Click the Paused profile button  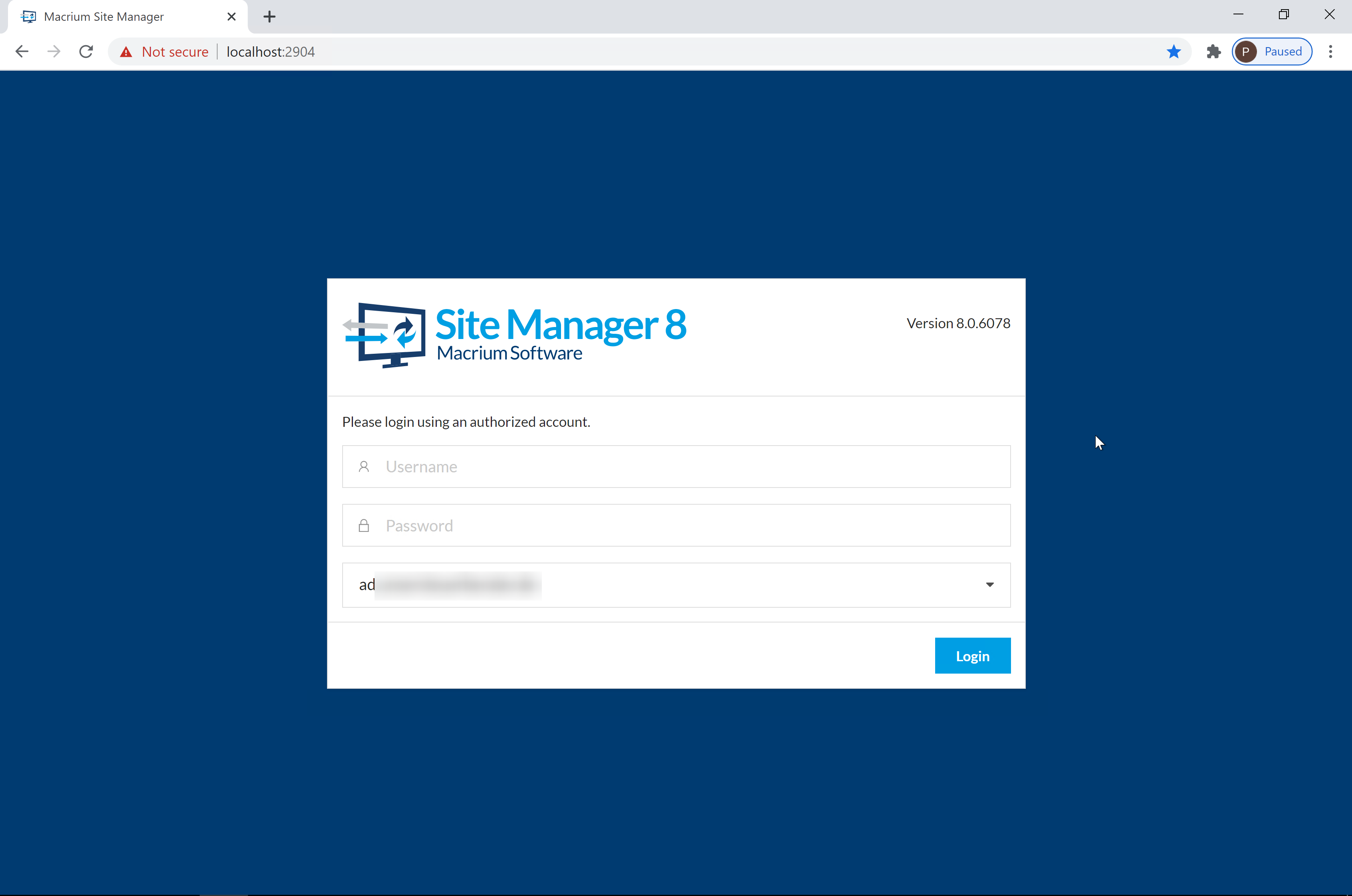pos(1271,52)
